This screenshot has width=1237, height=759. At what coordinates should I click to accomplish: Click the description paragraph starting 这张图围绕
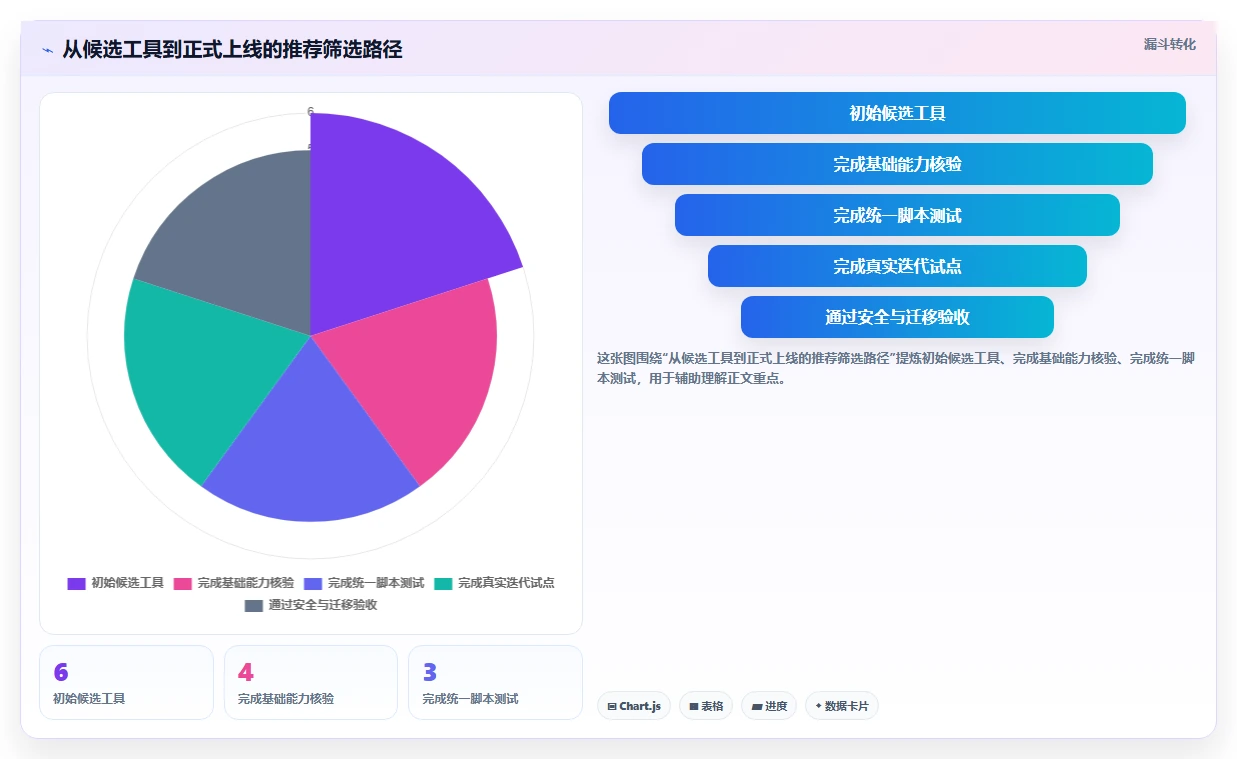[x=896, y=368]
